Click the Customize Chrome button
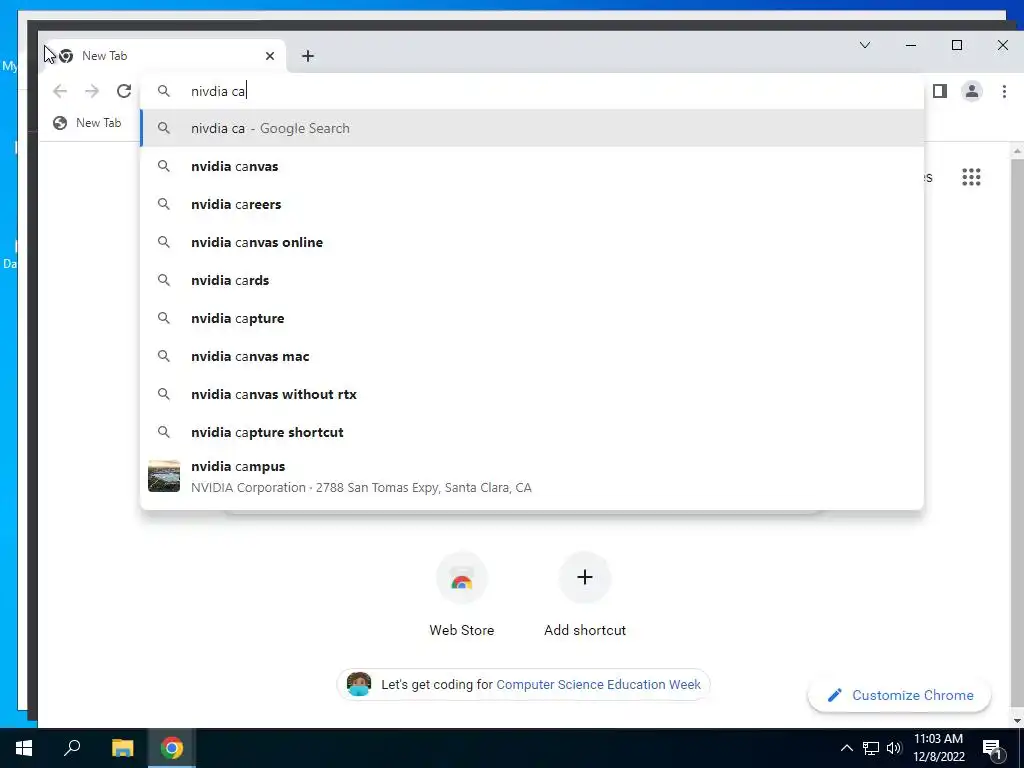This screenshot has height=768, width=1024. coord(899,696)
